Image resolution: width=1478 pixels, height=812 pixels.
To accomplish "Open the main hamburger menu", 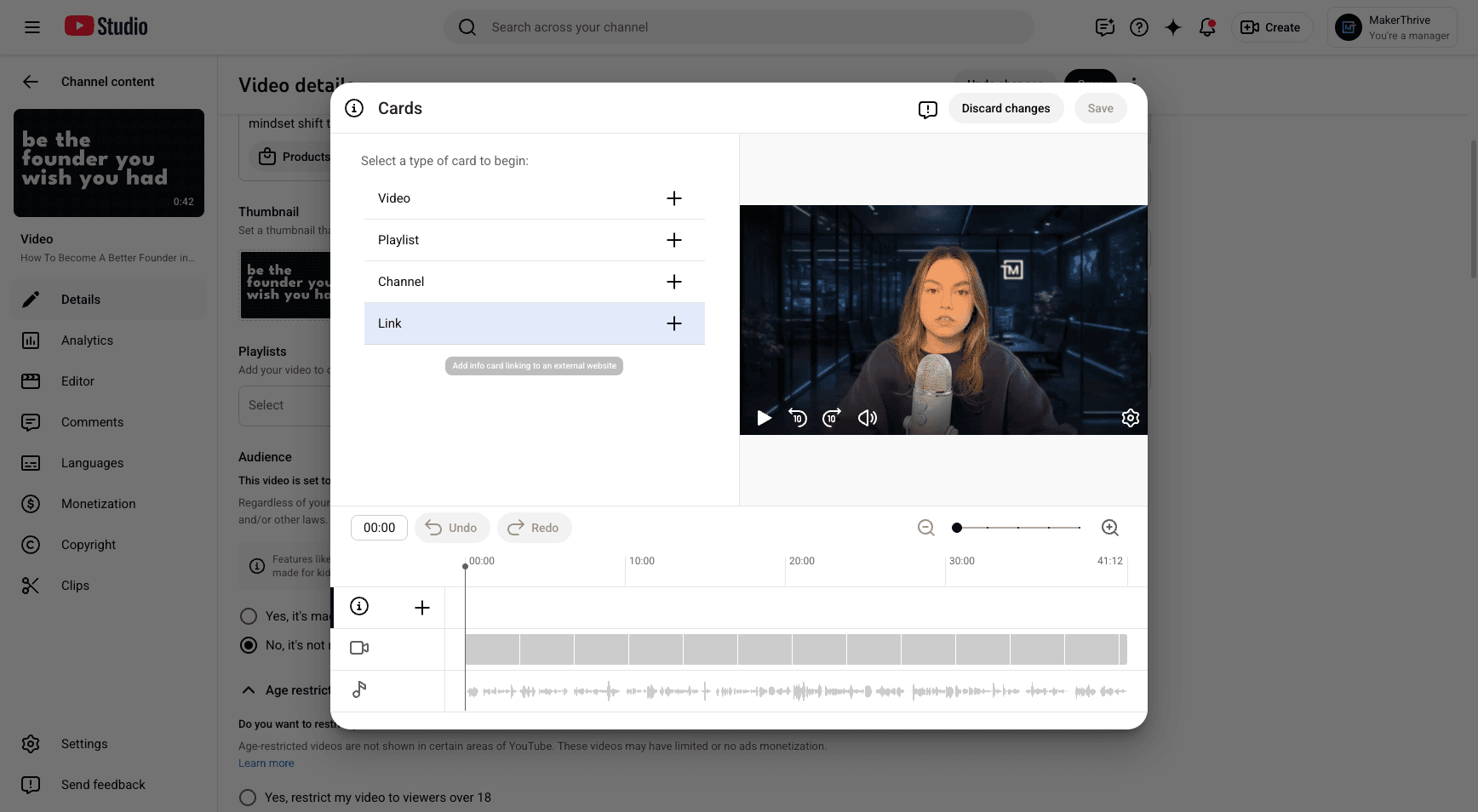I will click(x=32, y=27).
